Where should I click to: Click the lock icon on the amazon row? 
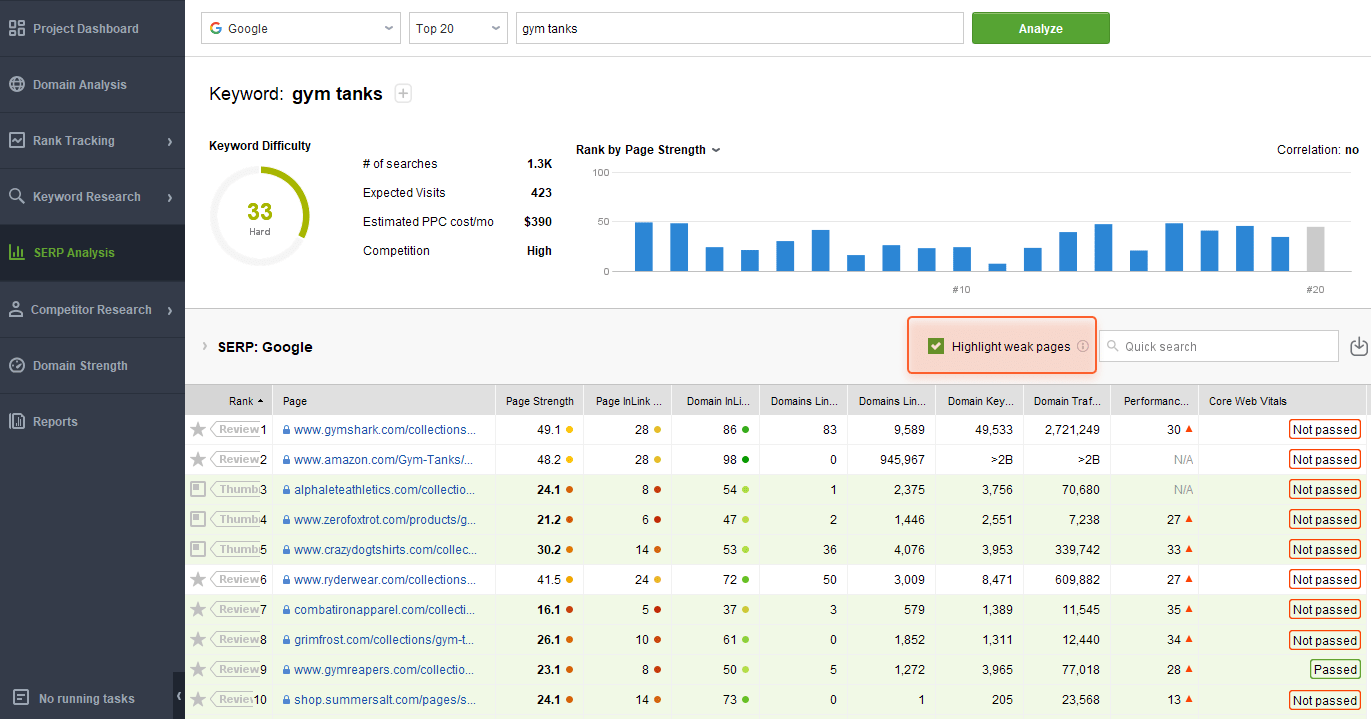point(287,459)
